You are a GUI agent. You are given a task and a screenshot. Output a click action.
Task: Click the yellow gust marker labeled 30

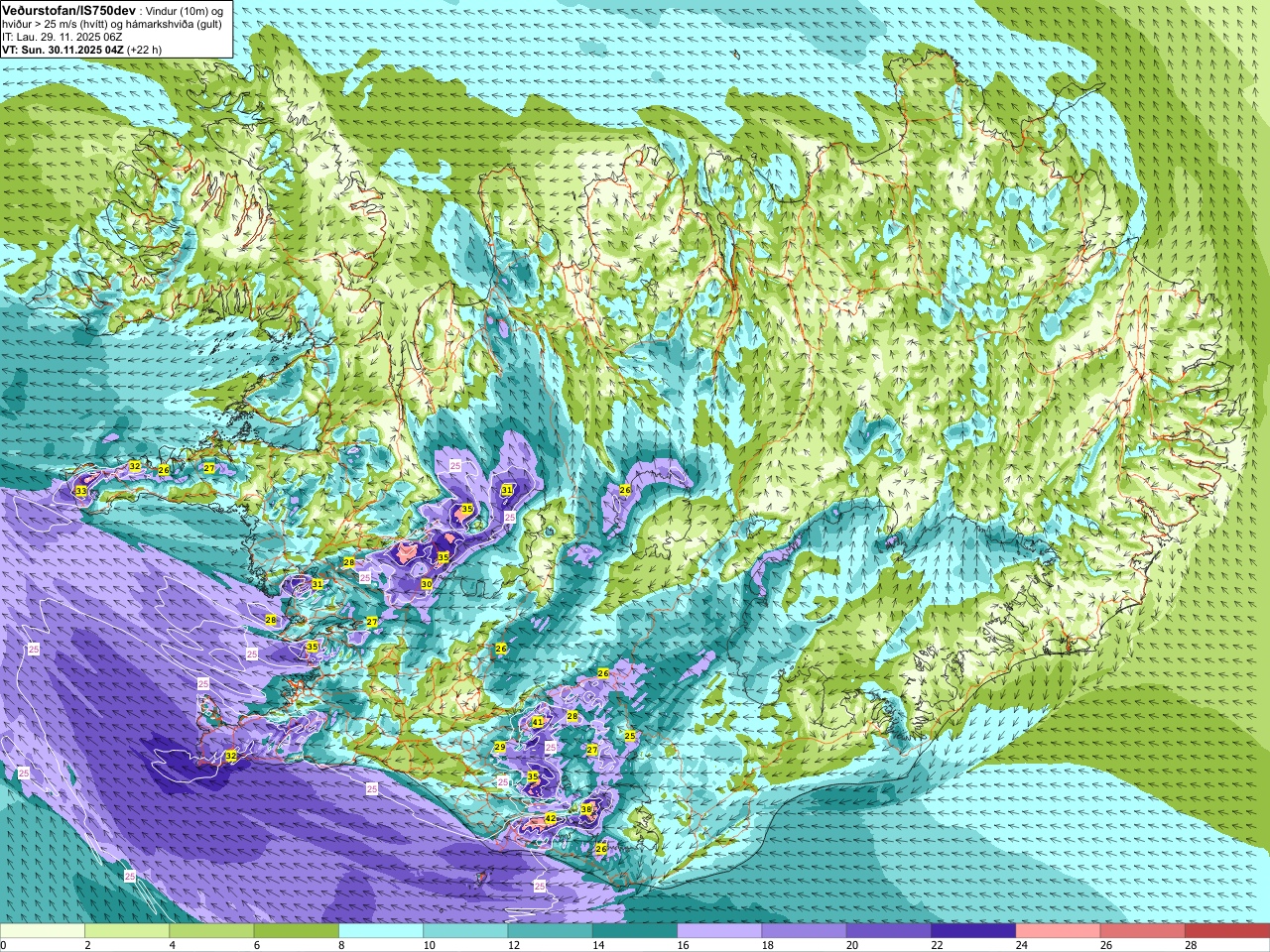[426, 584]
